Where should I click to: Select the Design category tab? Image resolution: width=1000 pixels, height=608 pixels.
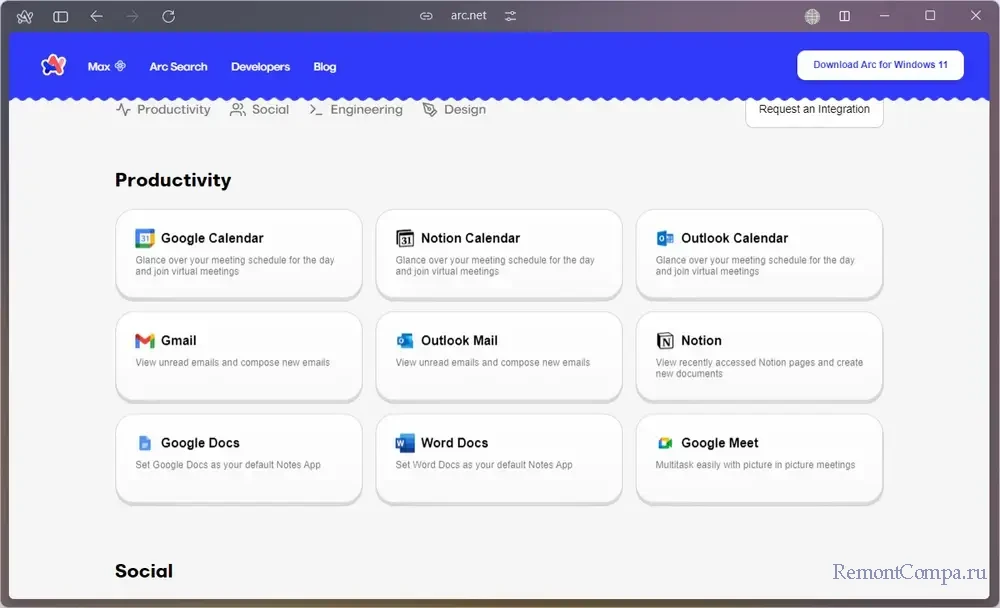(x=454, y=110)
